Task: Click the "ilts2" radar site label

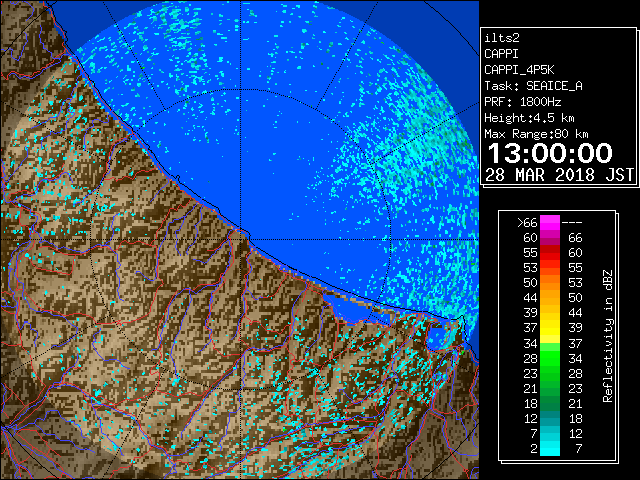Action: (x=502, y=38)
